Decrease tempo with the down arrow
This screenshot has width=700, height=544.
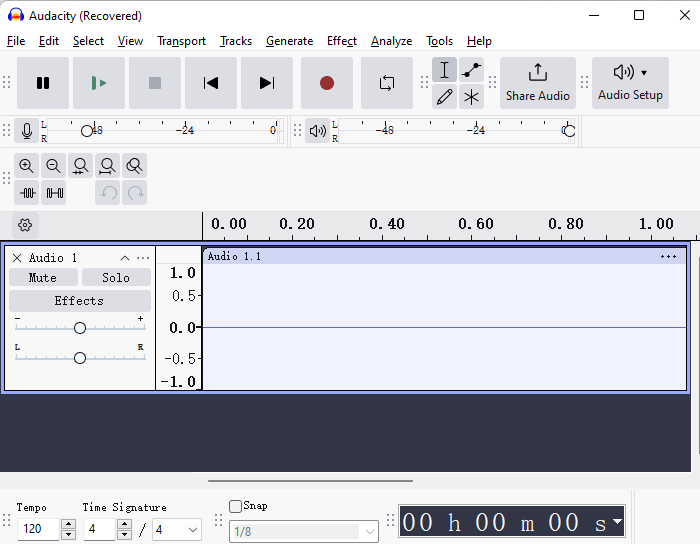[x=68, y=534]
